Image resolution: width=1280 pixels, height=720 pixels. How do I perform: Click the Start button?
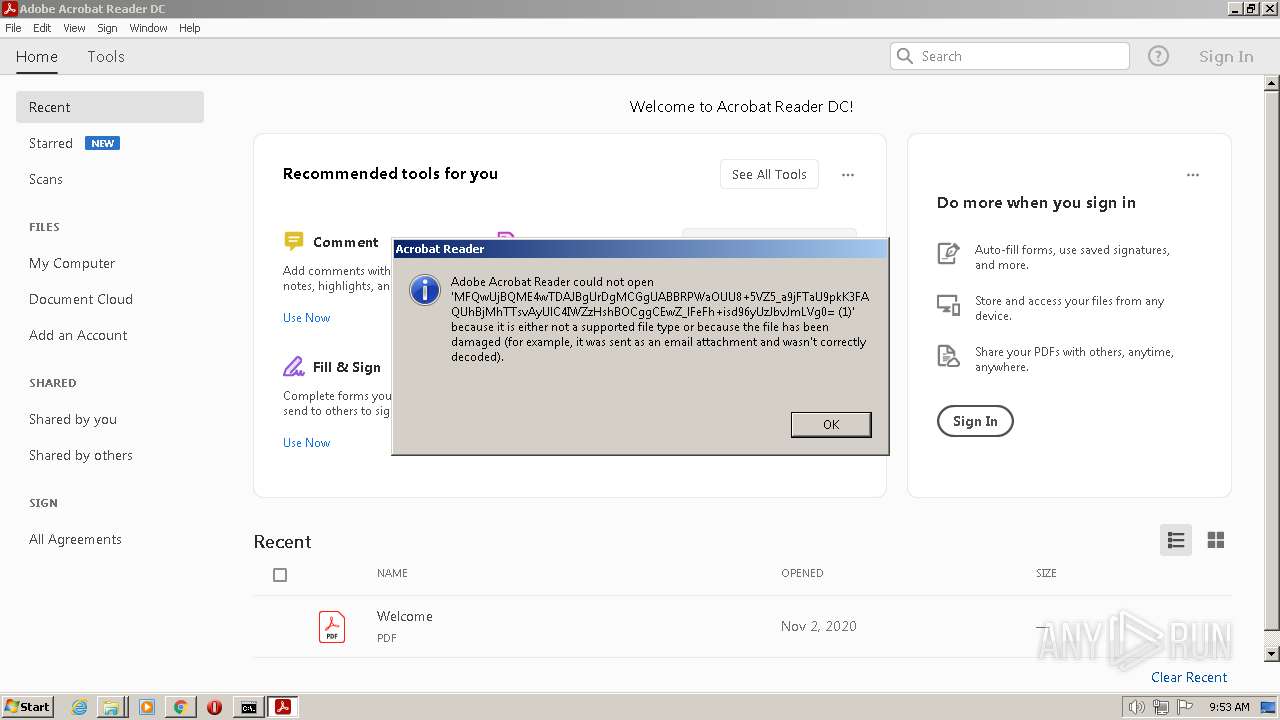click(x=28, y=707)
